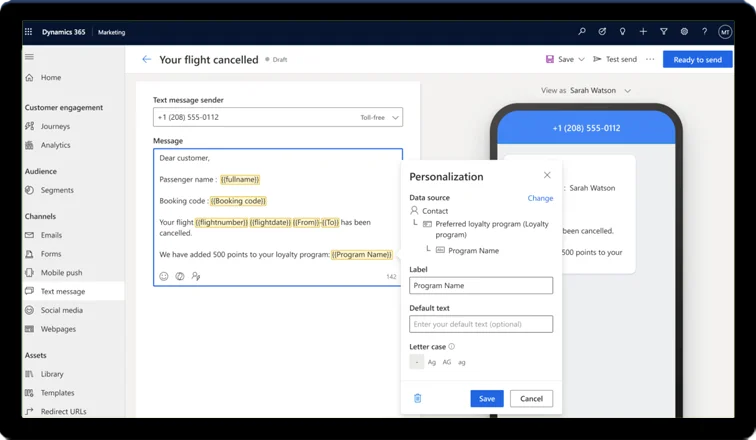Click the 'Ready to send' button
This screenshot has width=756, height=440.
[697, 60]
